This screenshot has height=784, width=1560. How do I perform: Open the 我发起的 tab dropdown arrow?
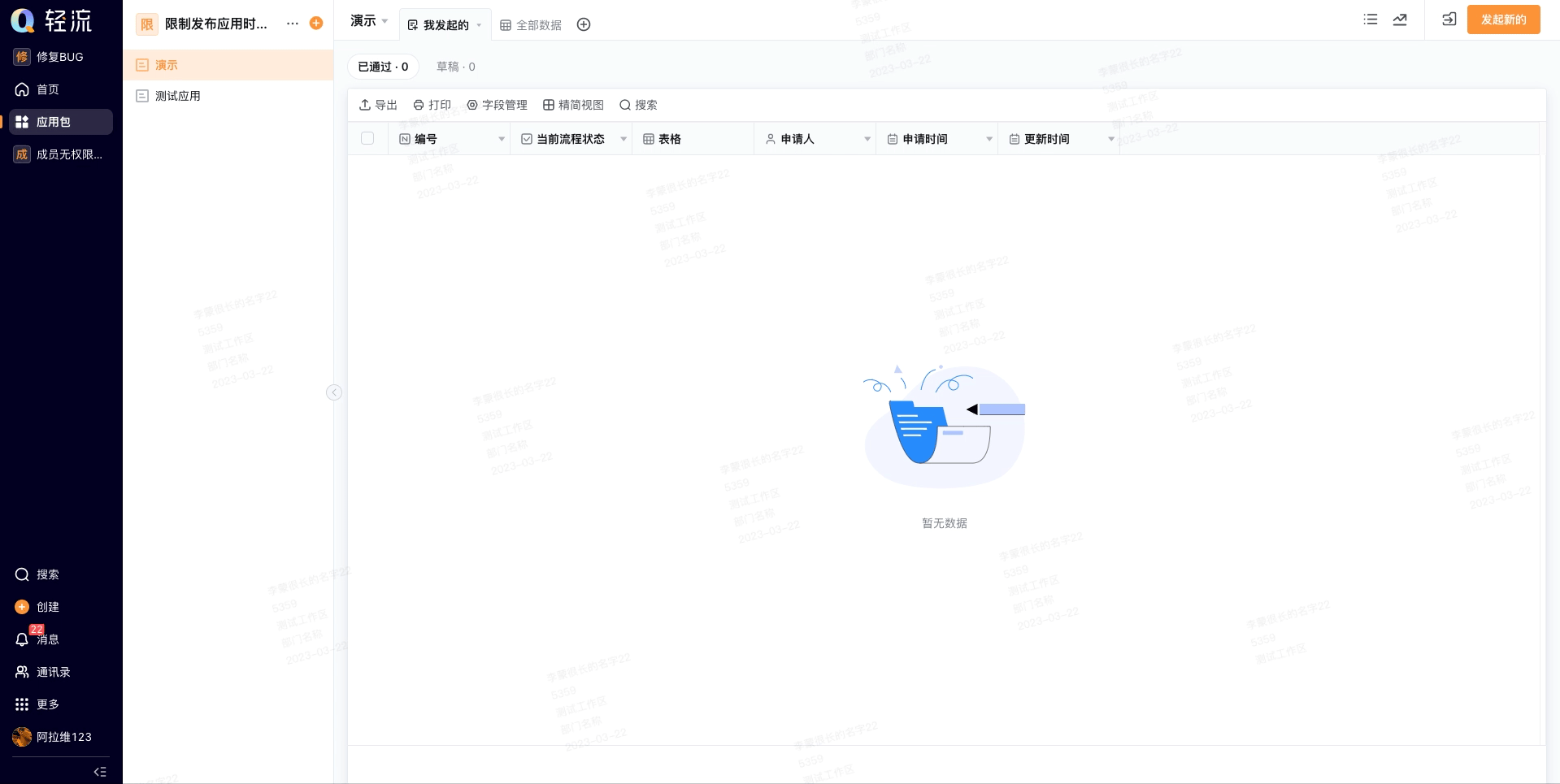click(479, 25)
